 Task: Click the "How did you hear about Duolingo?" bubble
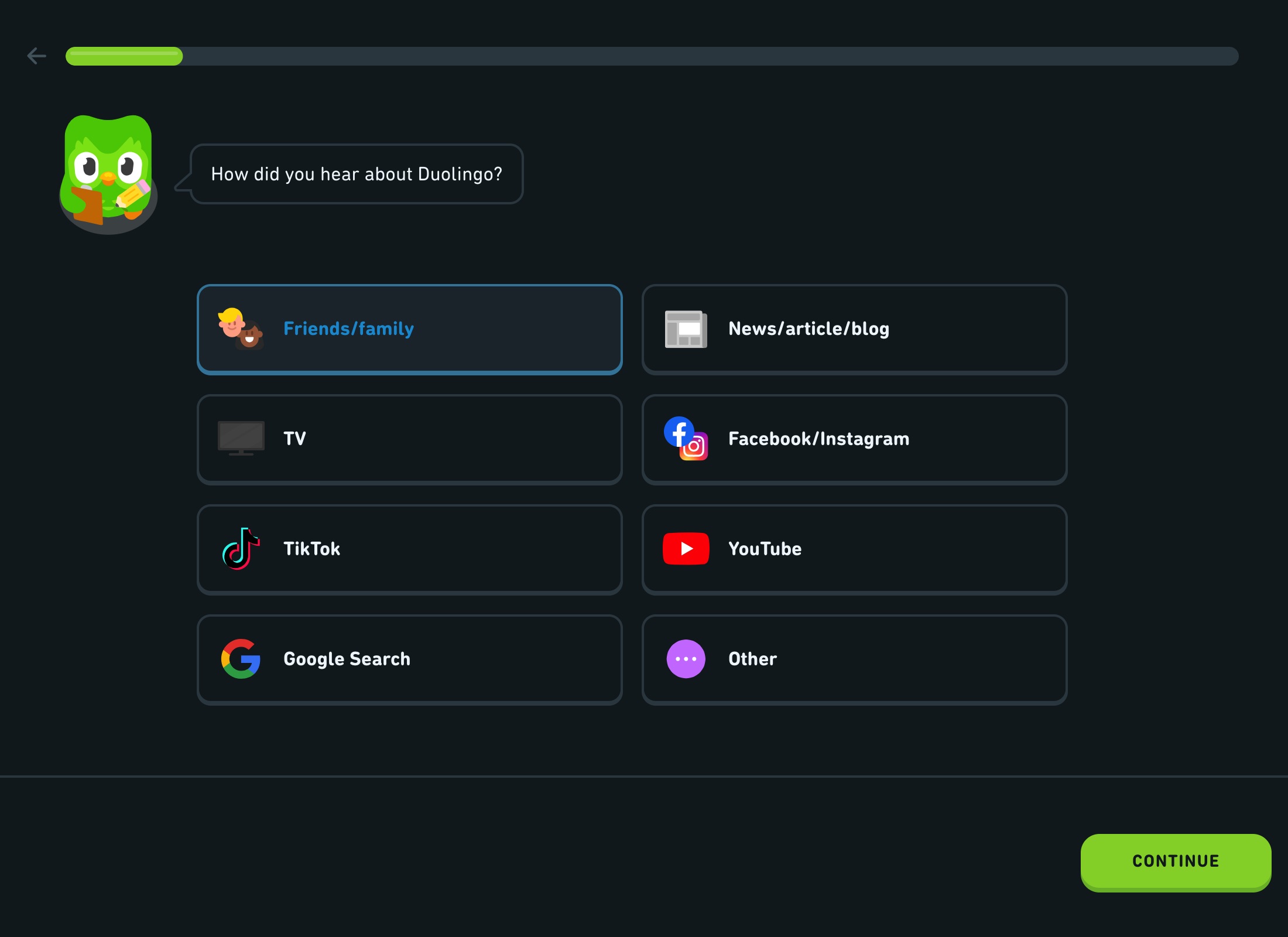pyautogui.click(x=357, y=174)
